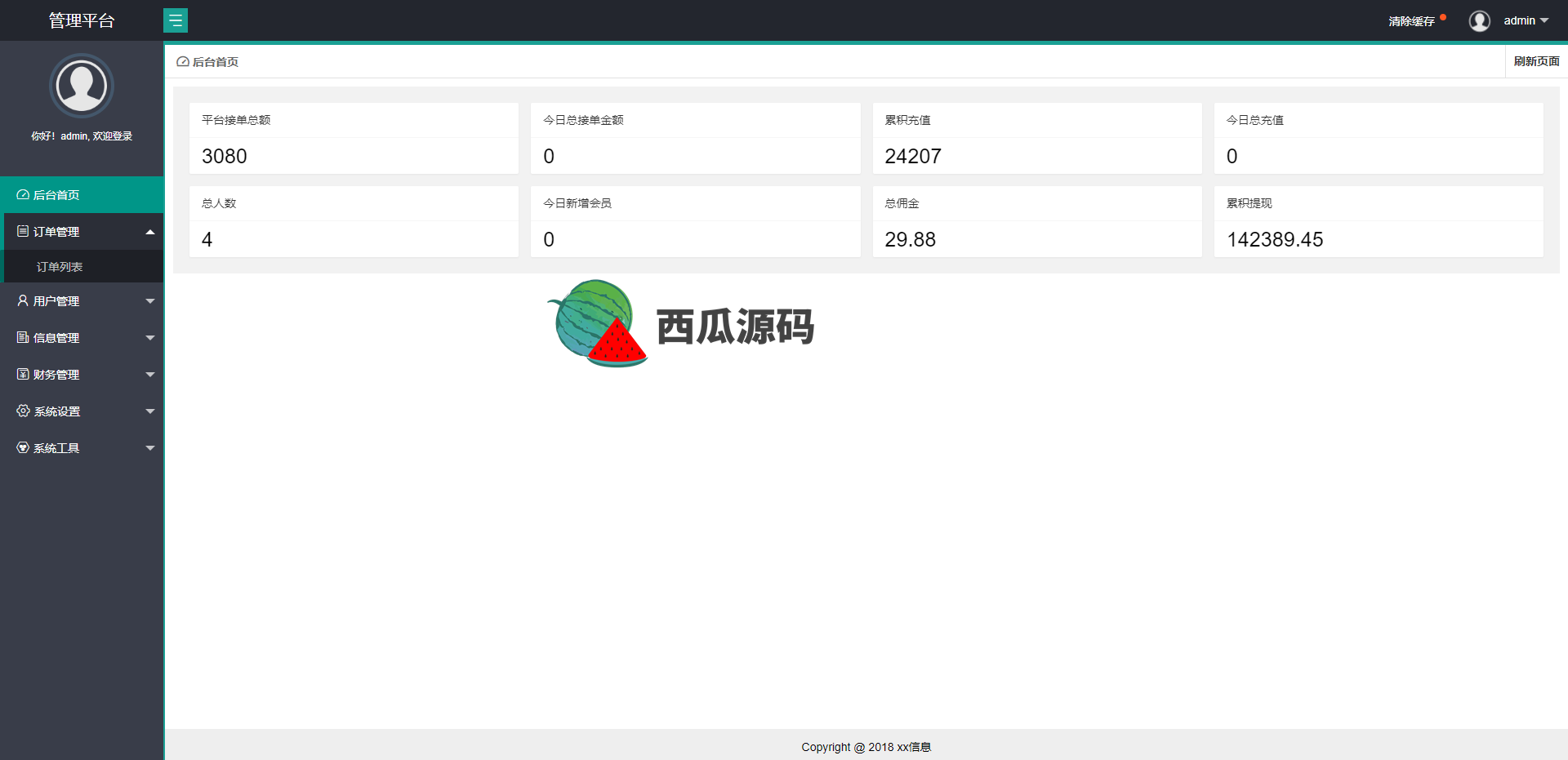Click the welcome text 你好！admin, 欢迎登录
The height and width of the screenshot is (760, 1568).
pyautogui.click(x=82, y=136)
